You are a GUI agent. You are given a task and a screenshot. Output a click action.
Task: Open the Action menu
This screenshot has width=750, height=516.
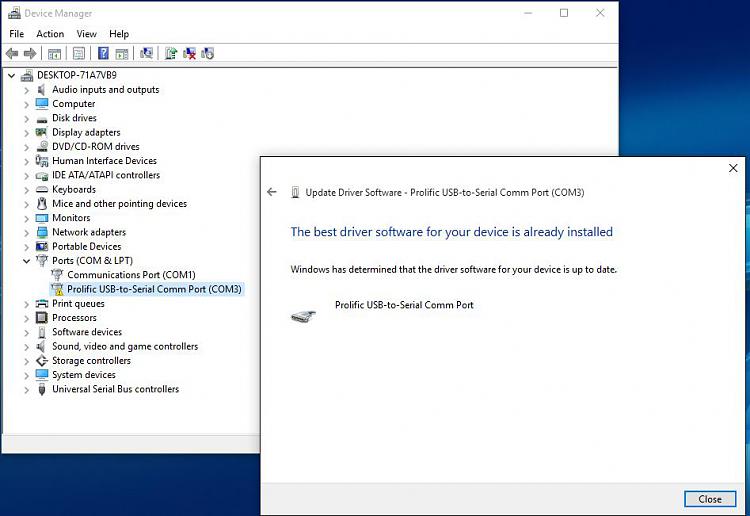click(50, 34)
